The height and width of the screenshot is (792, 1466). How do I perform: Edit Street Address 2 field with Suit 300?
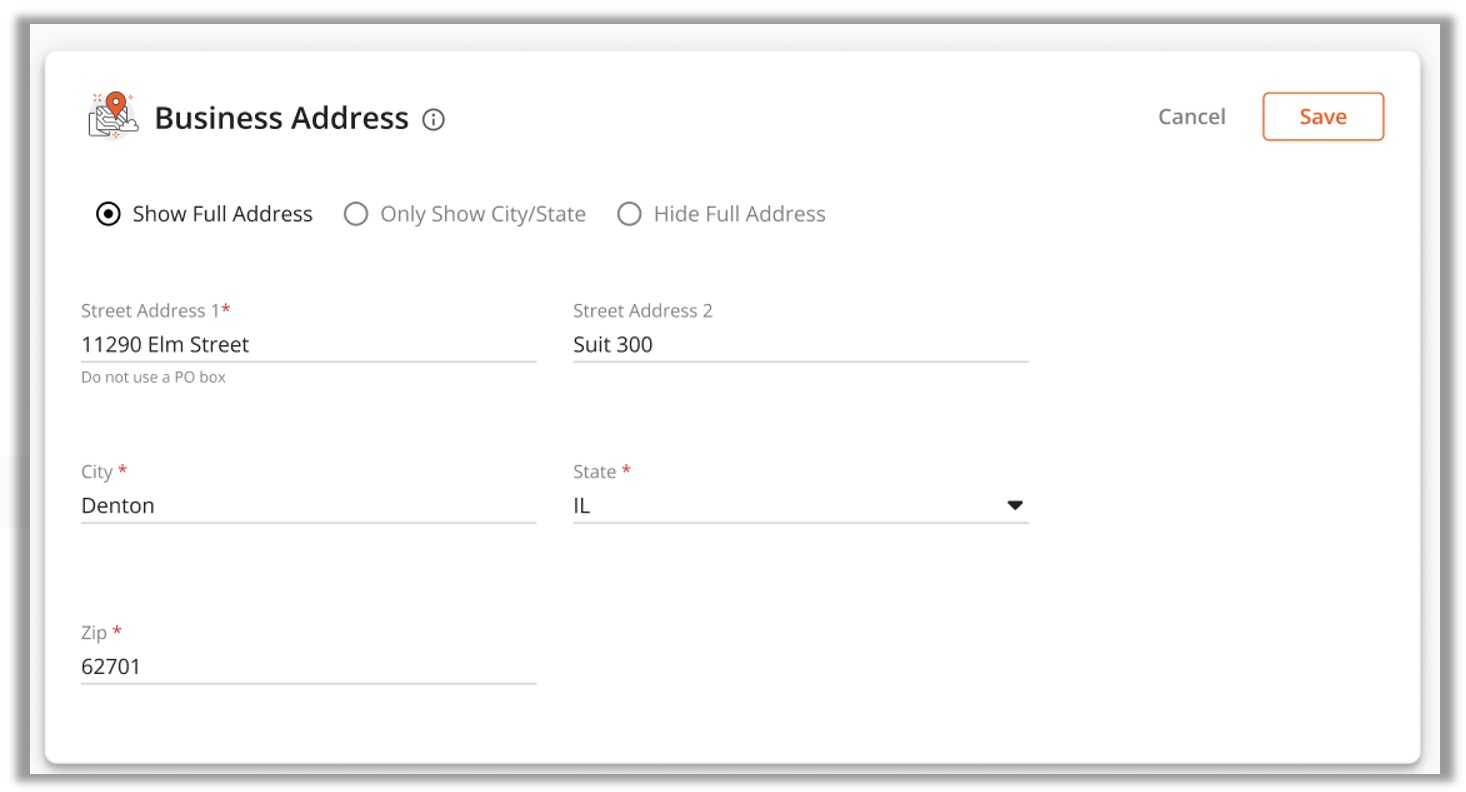(x=800, y=344)
